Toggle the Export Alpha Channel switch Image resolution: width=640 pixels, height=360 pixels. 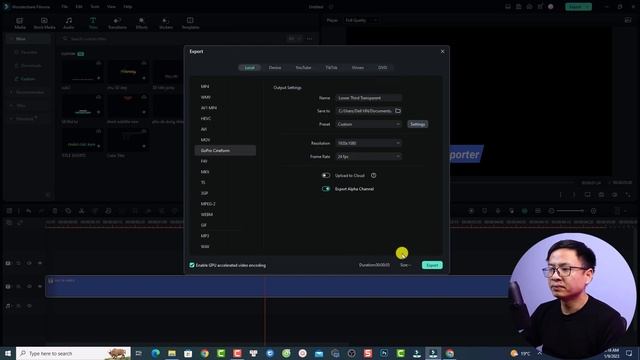tap(326, 189)
